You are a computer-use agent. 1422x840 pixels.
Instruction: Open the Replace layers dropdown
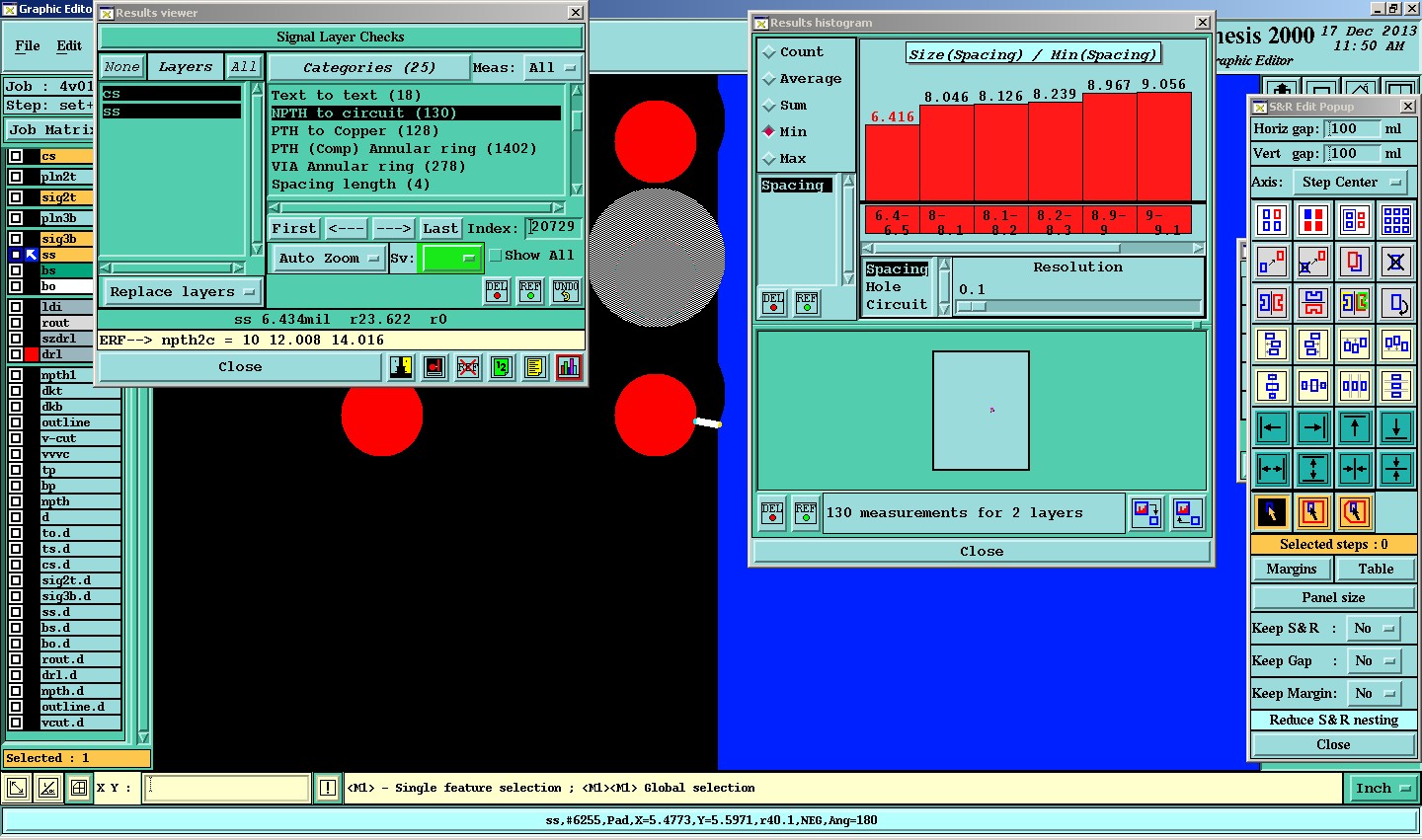click(183, 292)
